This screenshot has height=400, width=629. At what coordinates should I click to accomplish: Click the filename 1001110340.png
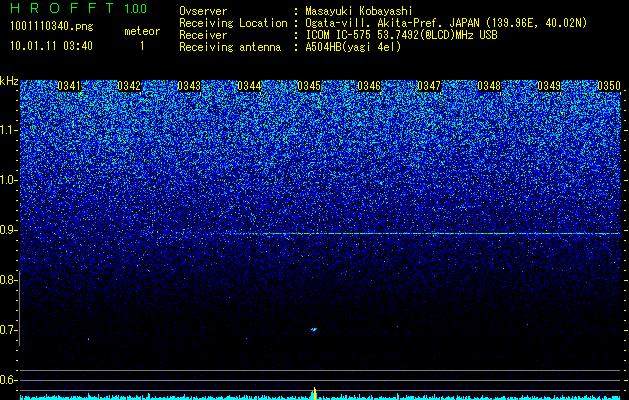coord(52,27)
